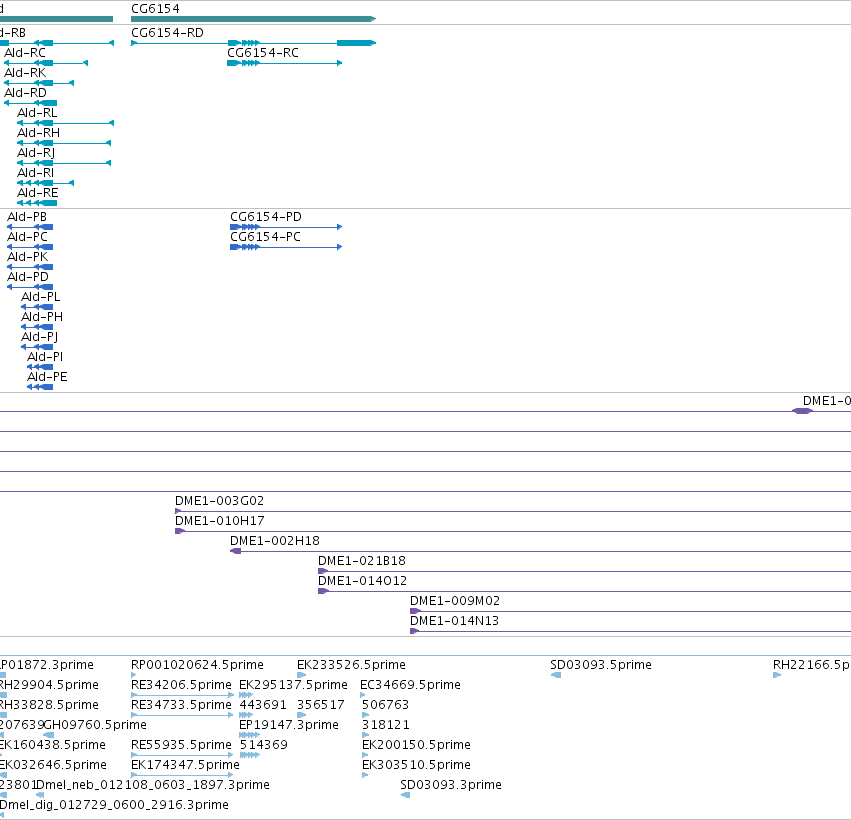This screenshot has height=820, width=851.
Task: Select the CG6154-PD CDS glyph
Action: 286,227
